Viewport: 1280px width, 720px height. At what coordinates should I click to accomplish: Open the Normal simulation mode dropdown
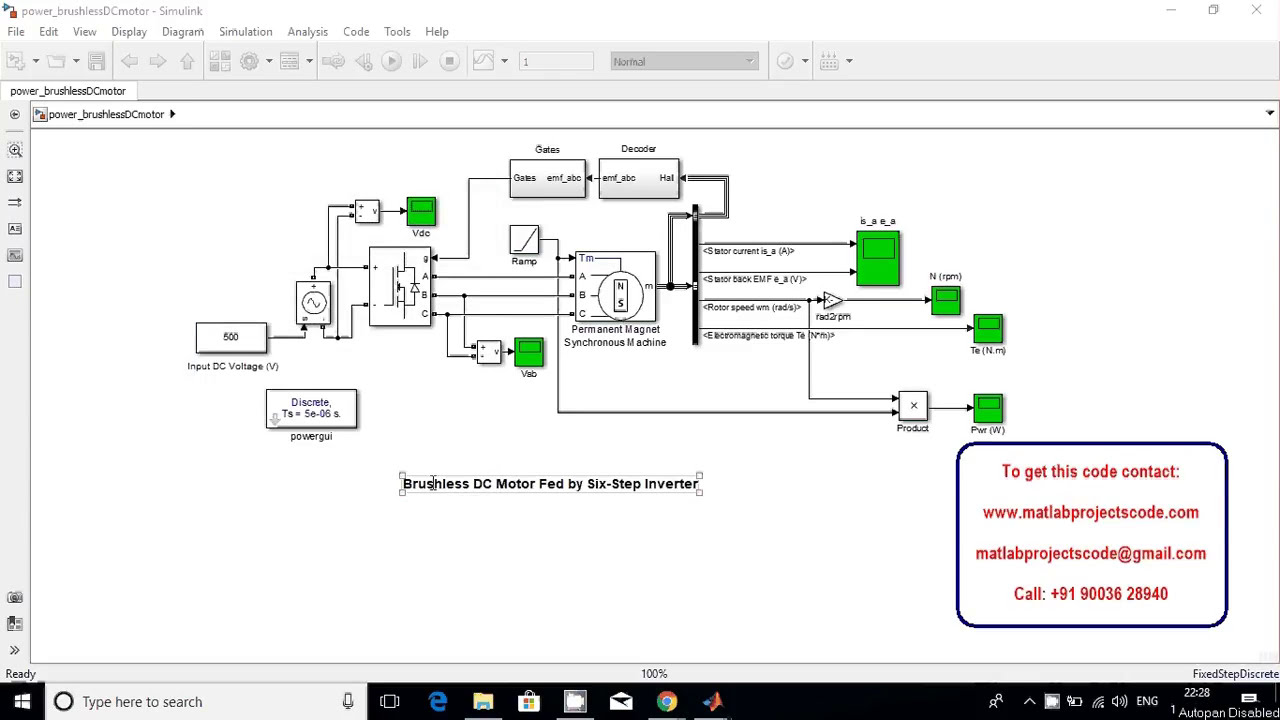pyautogui.click(x=684, y=62)
